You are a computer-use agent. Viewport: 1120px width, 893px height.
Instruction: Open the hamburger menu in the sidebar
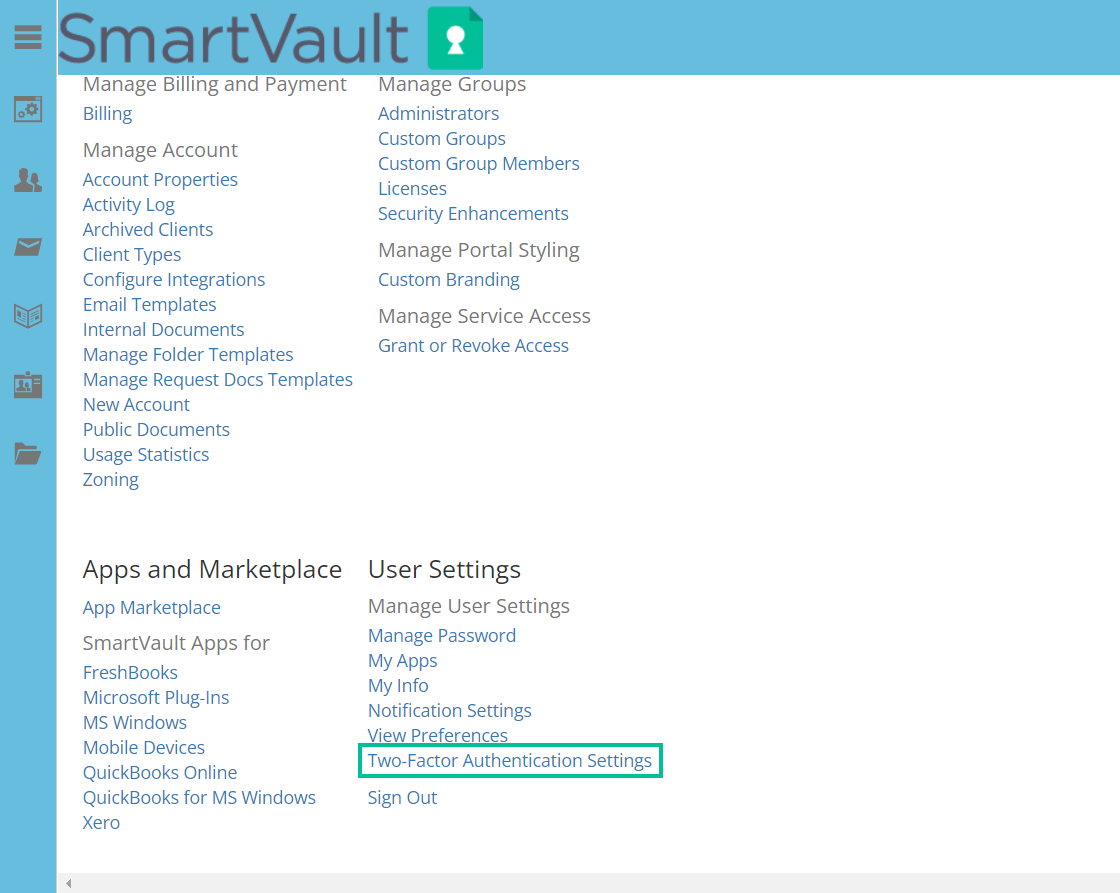click(27, 37)
